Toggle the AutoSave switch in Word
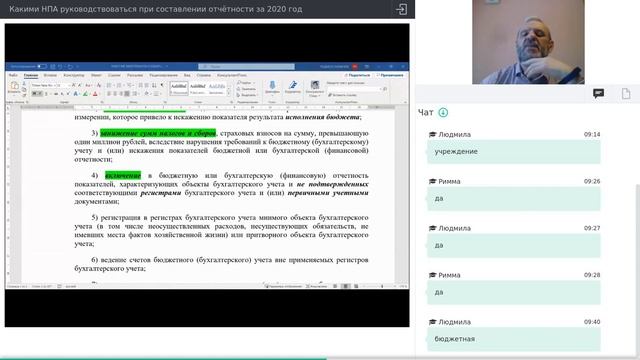 [x=42, y=67]
